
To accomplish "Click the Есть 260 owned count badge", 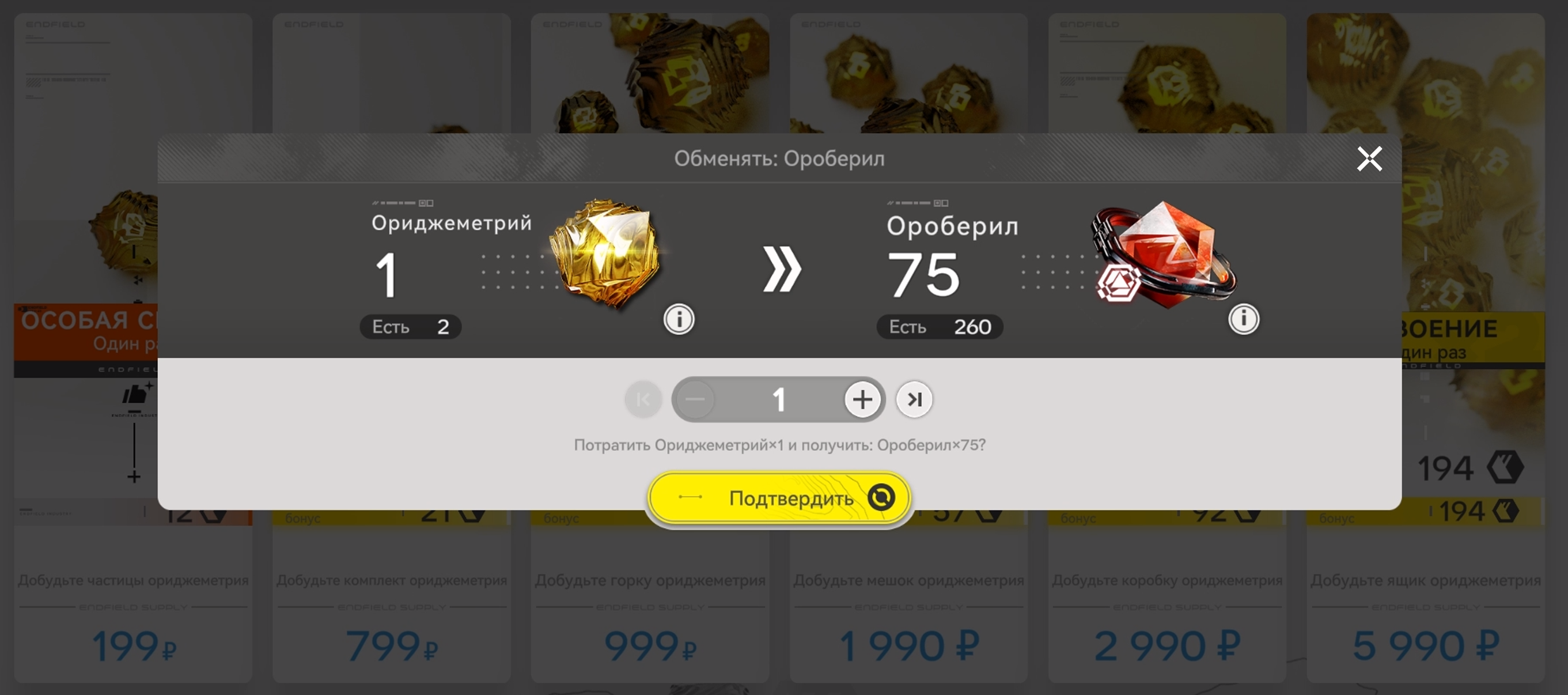I will pos(940,327).
